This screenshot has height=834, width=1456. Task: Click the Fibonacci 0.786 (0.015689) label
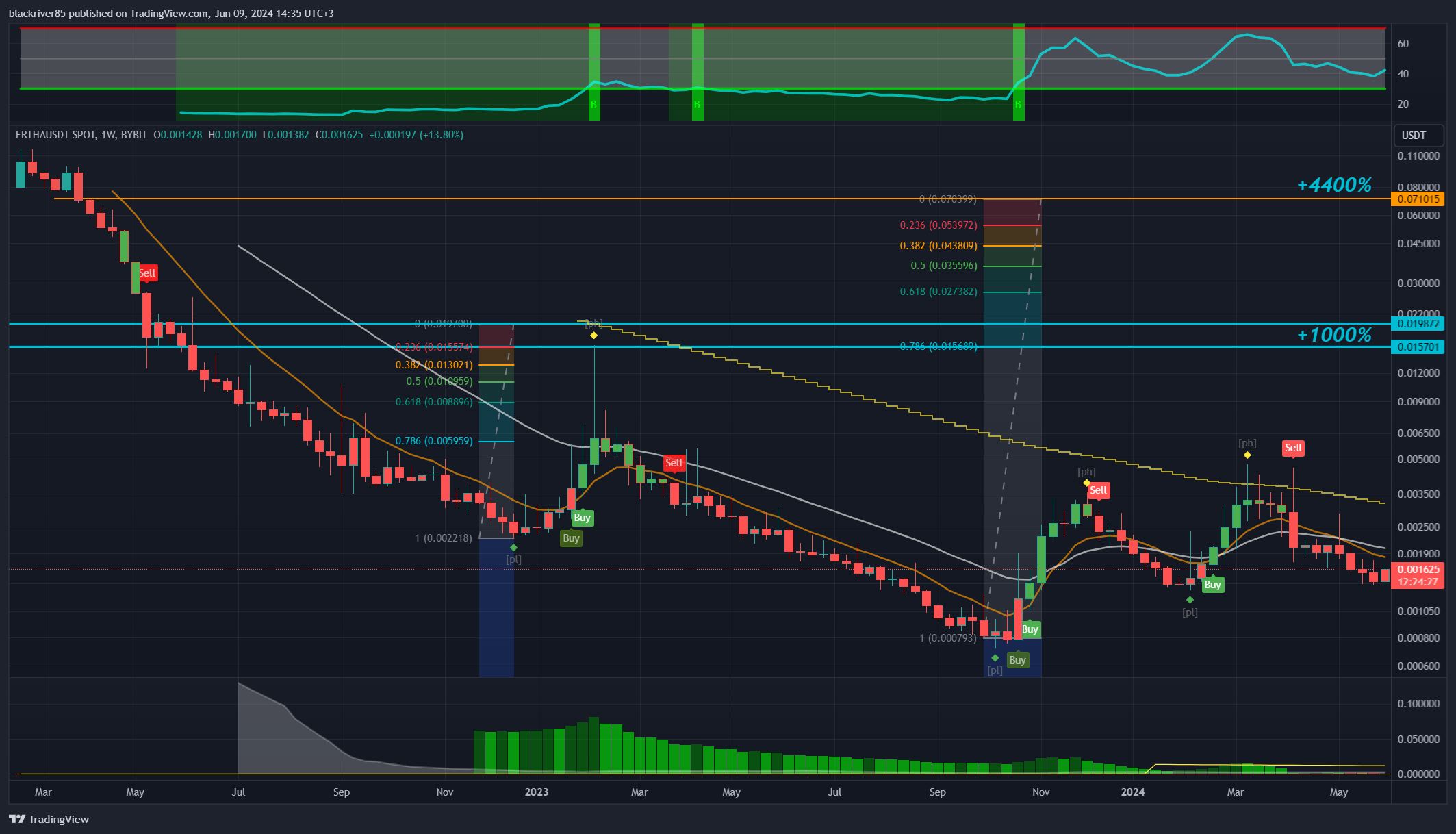coord(938,346)
